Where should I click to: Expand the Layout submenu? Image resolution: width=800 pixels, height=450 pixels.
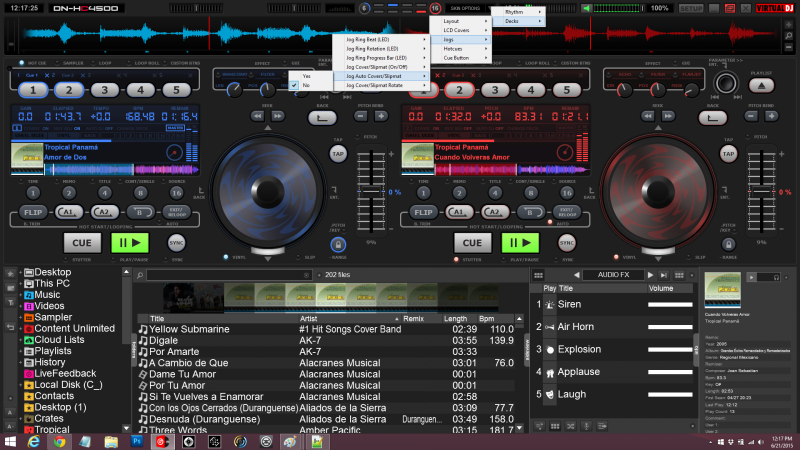pos(461,21)
